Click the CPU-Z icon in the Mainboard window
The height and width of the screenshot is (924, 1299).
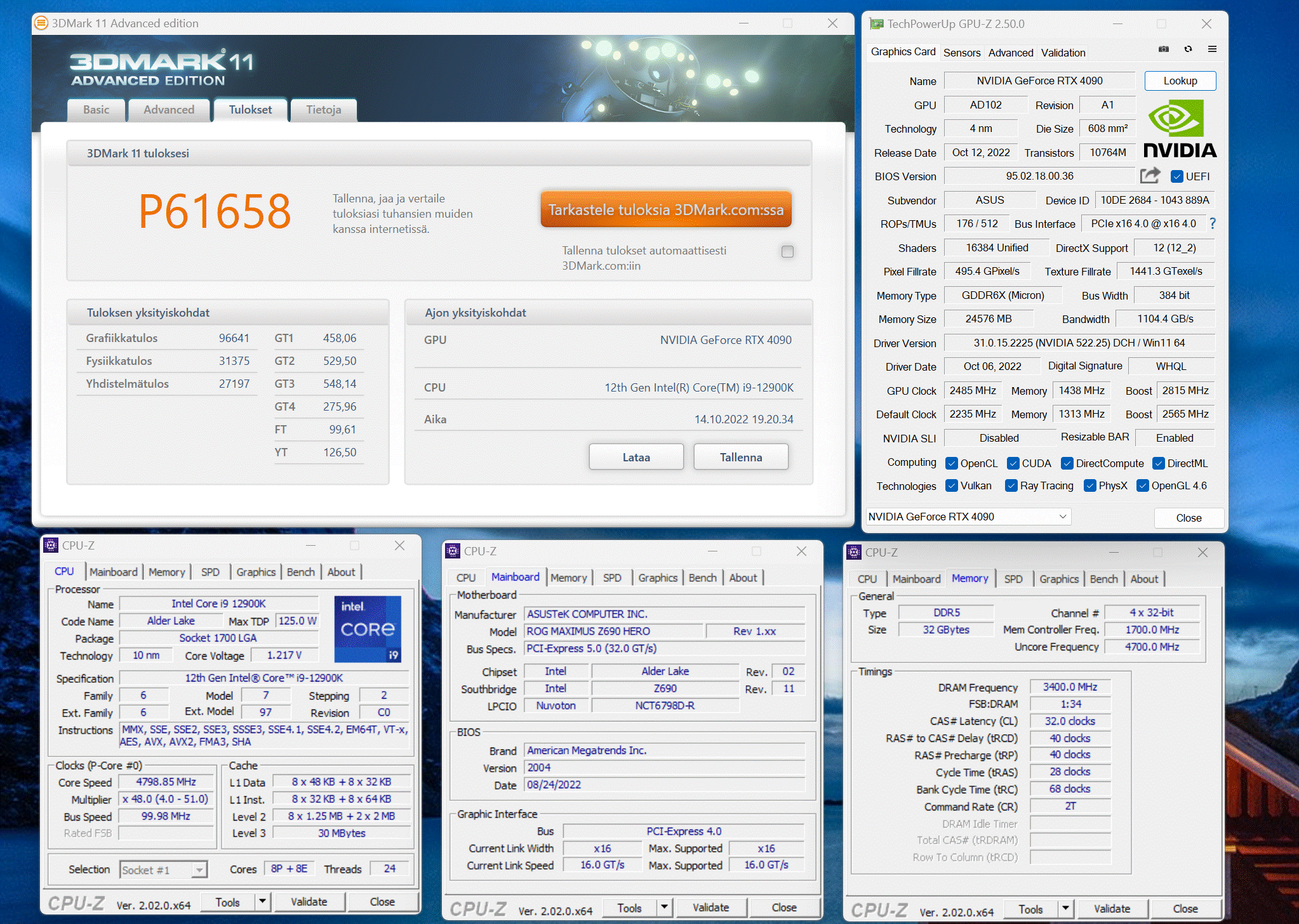(x=453, y=551)
